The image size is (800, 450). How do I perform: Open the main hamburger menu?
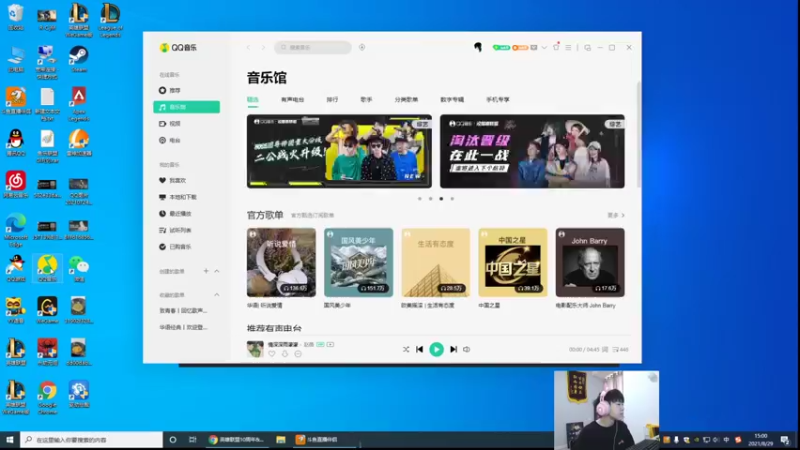[x=568, y=47]
